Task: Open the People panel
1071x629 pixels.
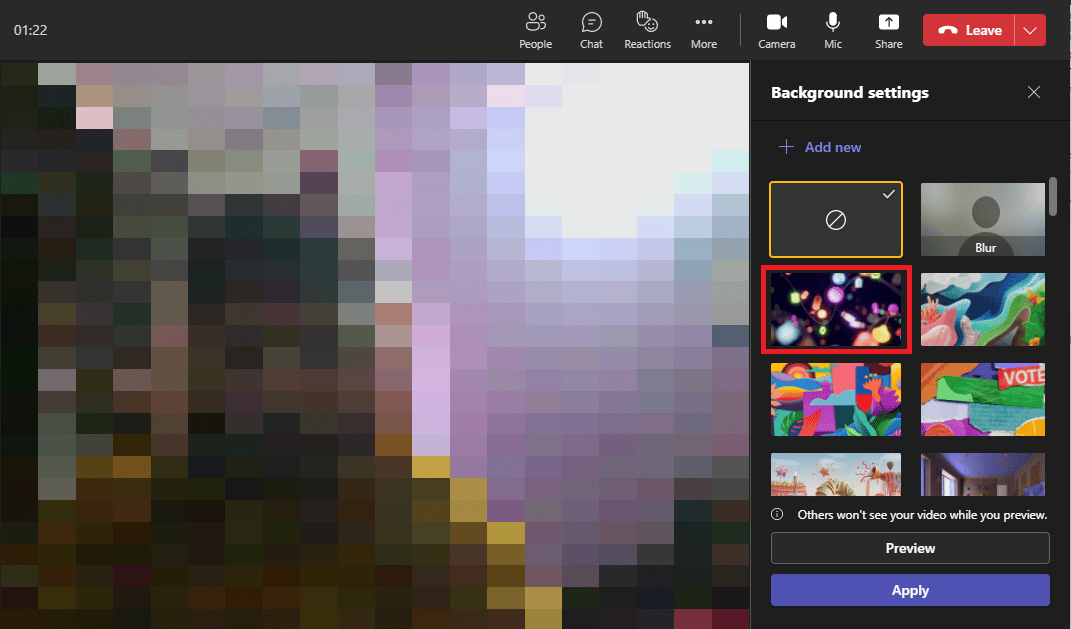Action: coord(535,31)
